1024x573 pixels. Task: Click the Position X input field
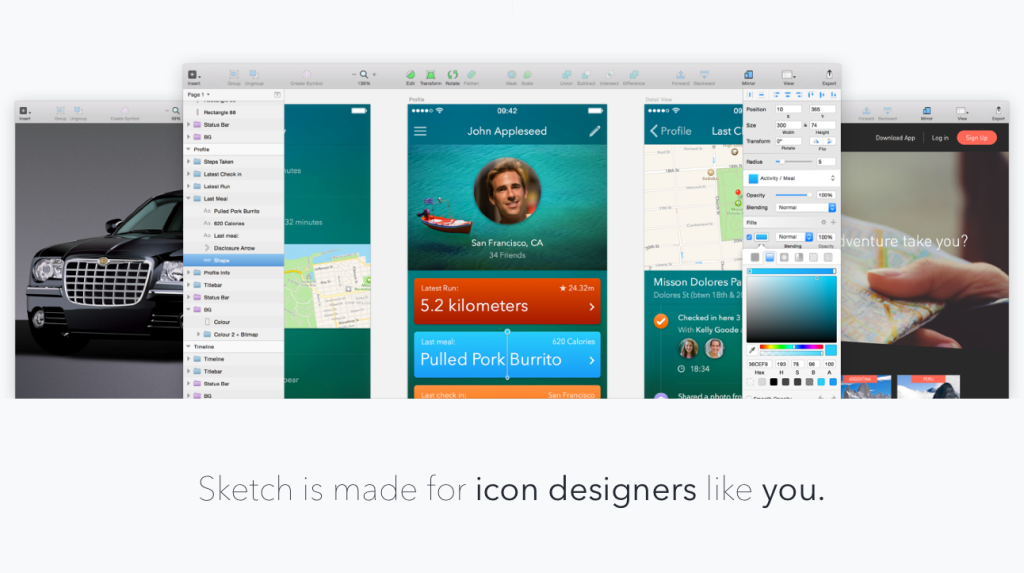788,109
